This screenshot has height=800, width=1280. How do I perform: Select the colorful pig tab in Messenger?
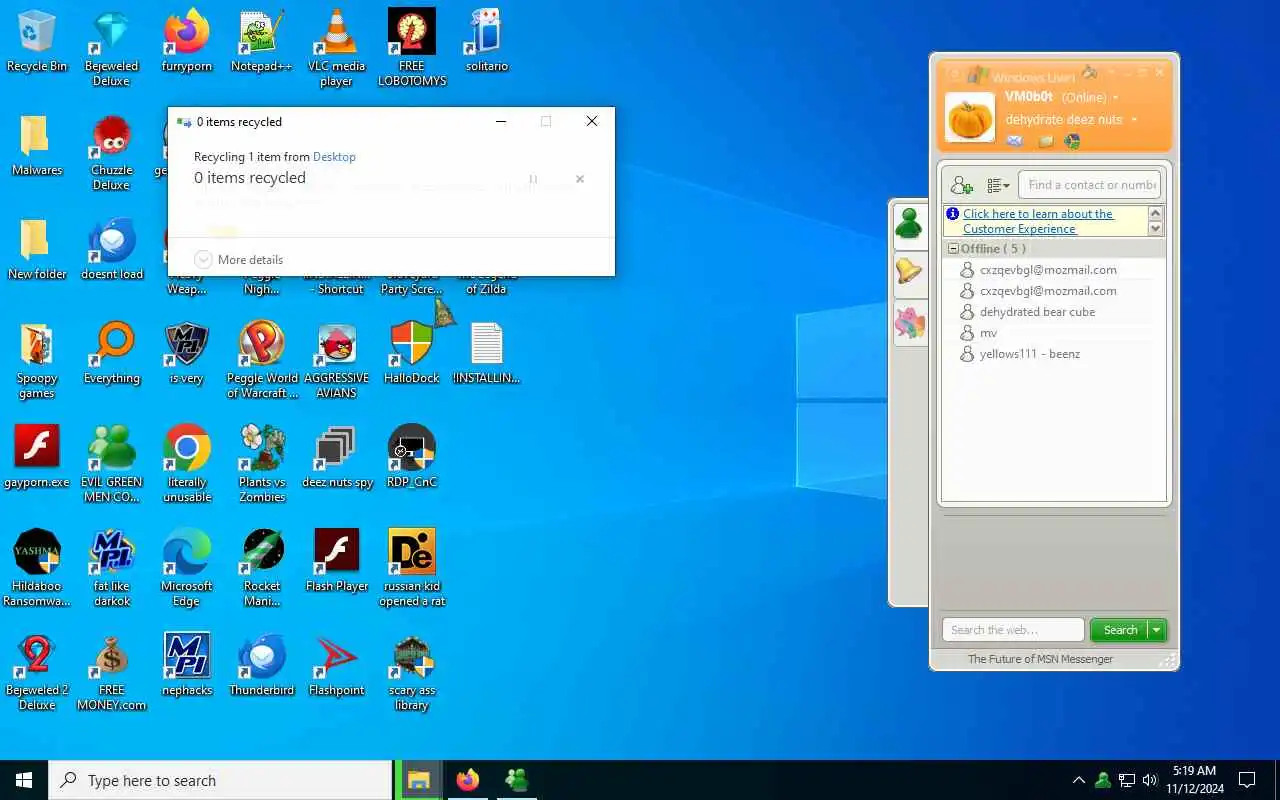pyautogui.click(x=910, y=322)
